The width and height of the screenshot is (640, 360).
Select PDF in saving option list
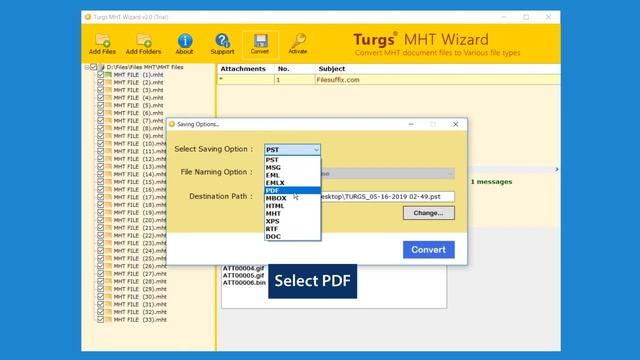pyautogui.click(x=292, y=191)
